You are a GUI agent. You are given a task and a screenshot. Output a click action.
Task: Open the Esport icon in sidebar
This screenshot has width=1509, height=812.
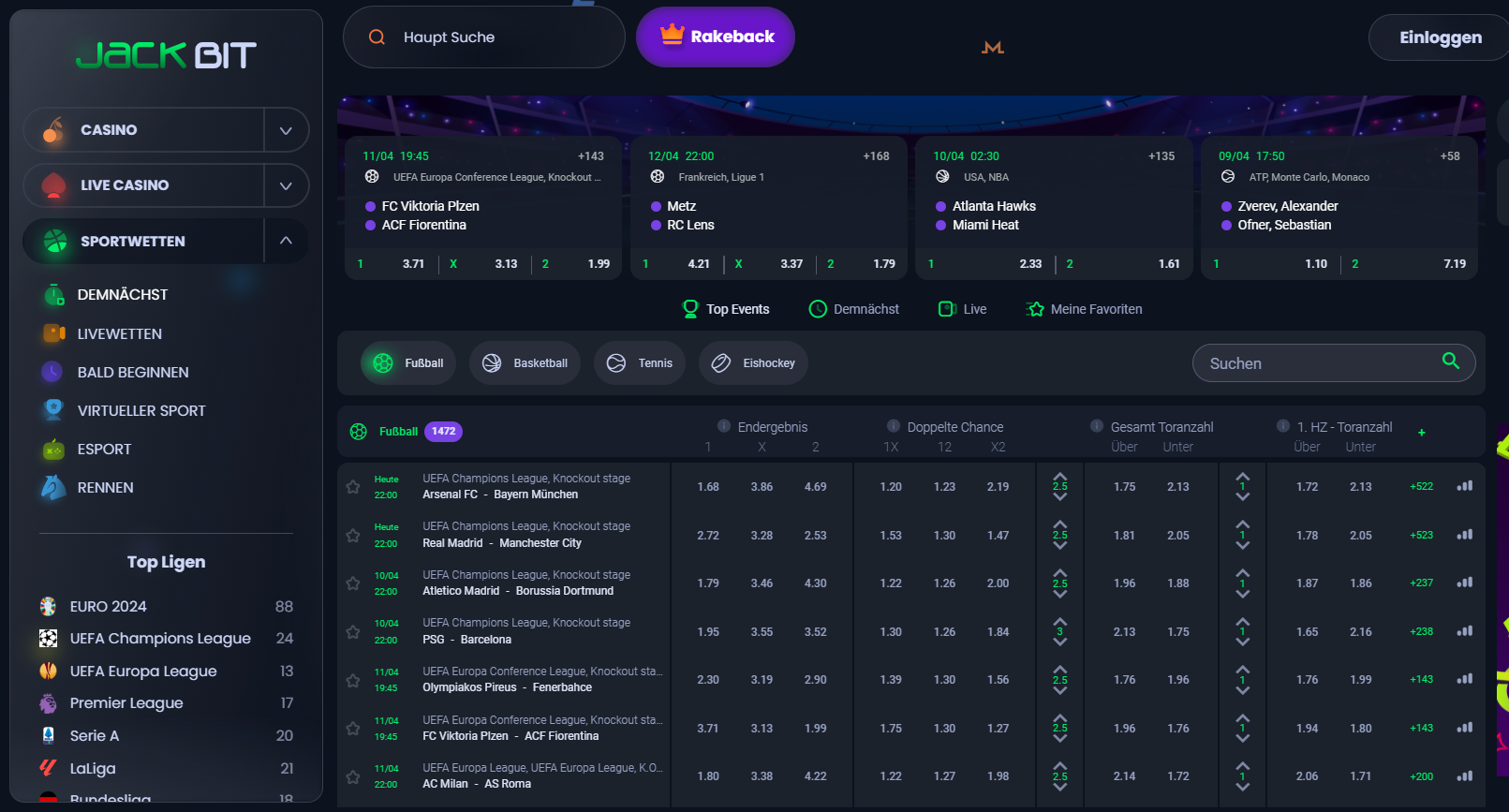click(x=53, y=450)
